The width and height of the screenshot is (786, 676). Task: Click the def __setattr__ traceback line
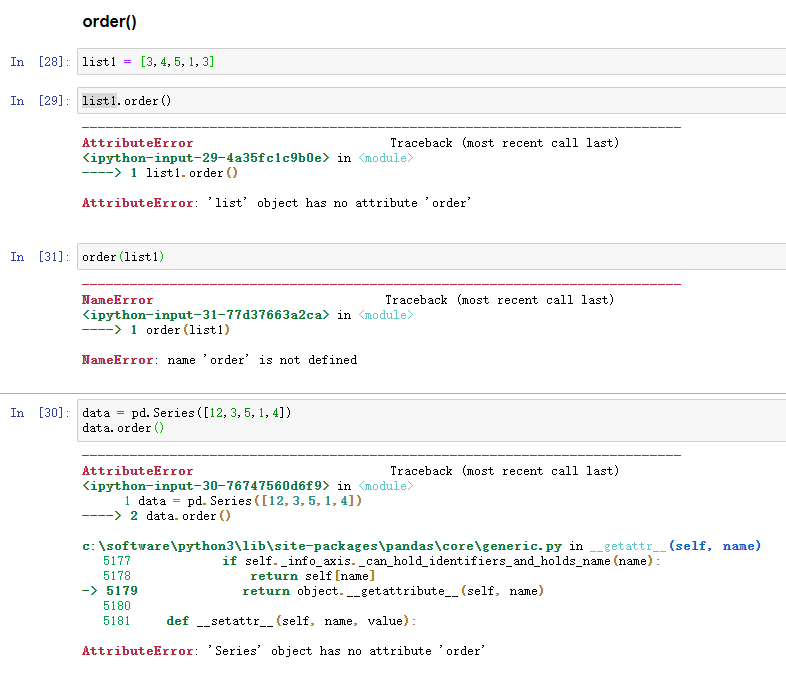pyautogui.click(x=290, y=621)
